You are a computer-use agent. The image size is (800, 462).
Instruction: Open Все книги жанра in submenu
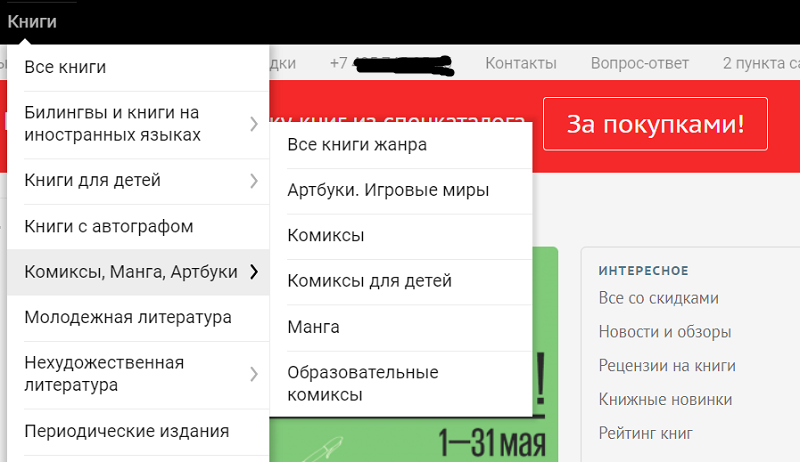click(x=357, y=145)
